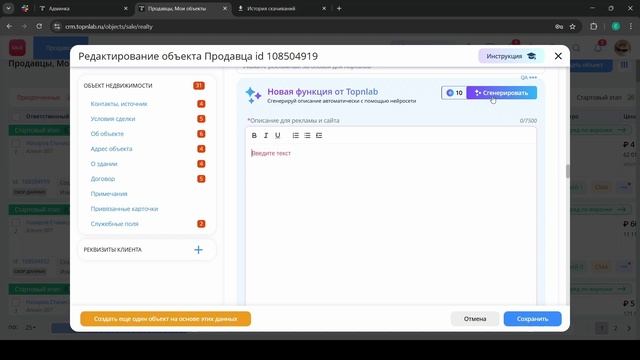Close the Админка browser tab
Image resolution: width=640 pixels, height=360 pixels.
[126, 9]
